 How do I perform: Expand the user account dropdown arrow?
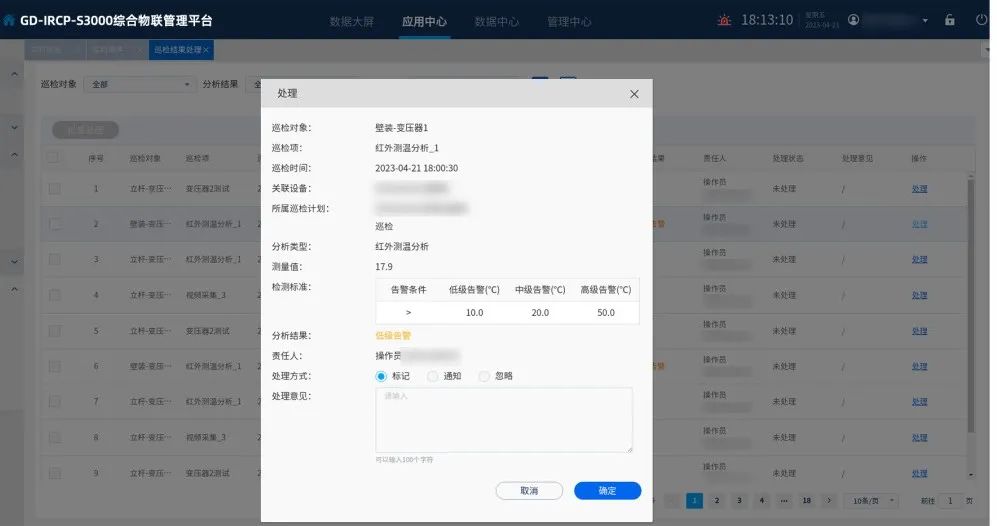[925, 20]
